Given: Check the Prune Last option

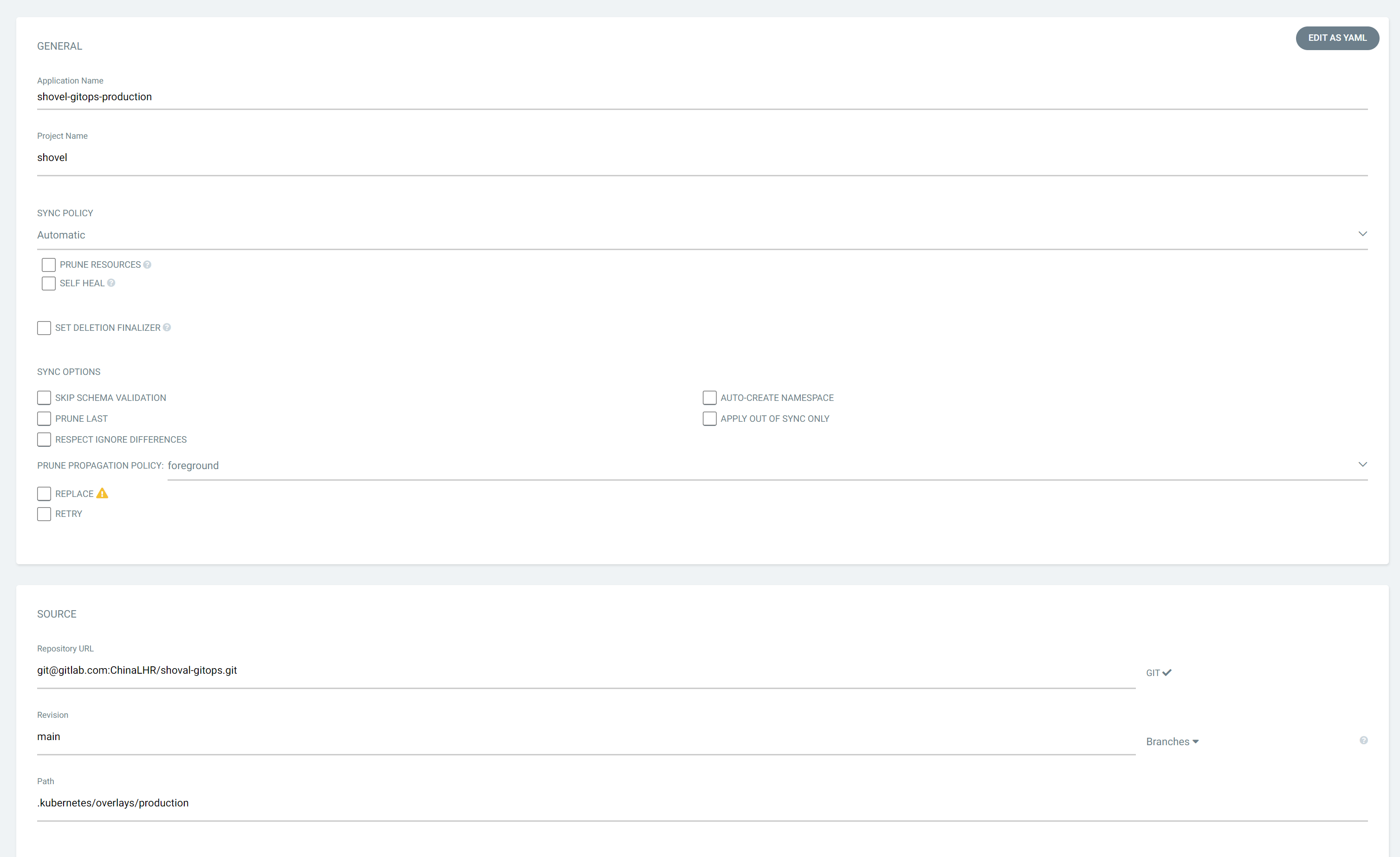Looking at the screenshot, I should coord(44,419).
